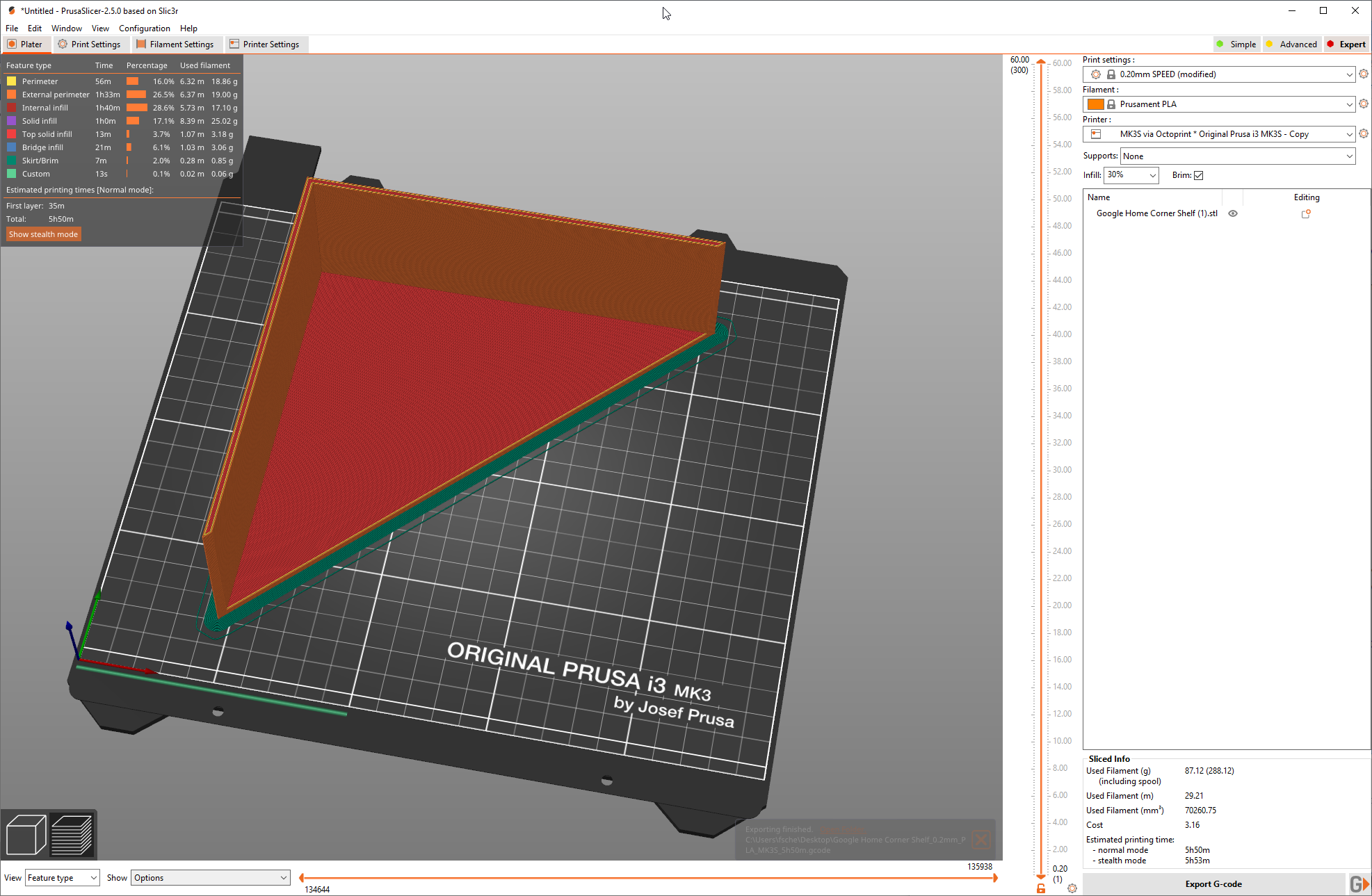Screen dimensions: 1372x896
Task: Open the Filament preset dropdown
Action: pos(1219,104)
